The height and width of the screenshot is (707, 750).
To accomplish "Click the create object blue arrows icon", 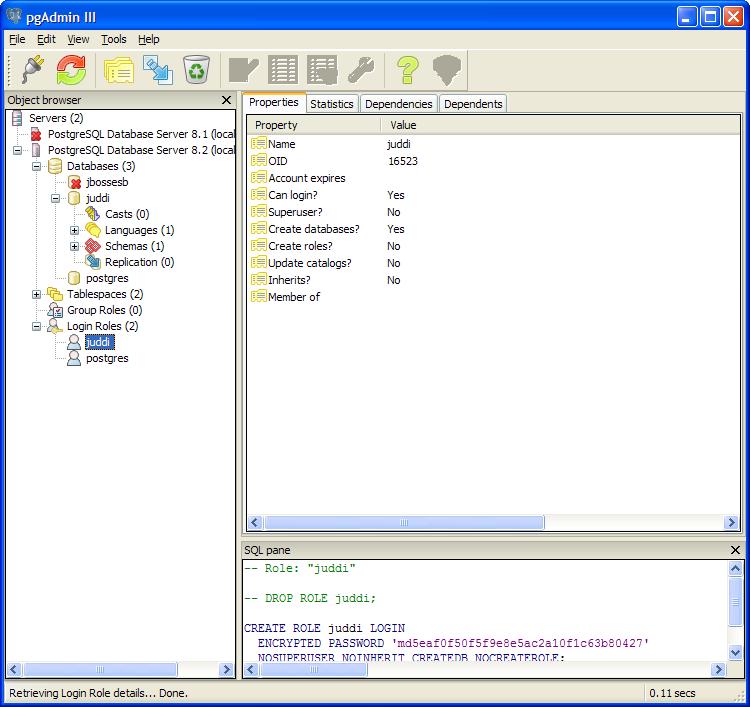I will [158, 70].
